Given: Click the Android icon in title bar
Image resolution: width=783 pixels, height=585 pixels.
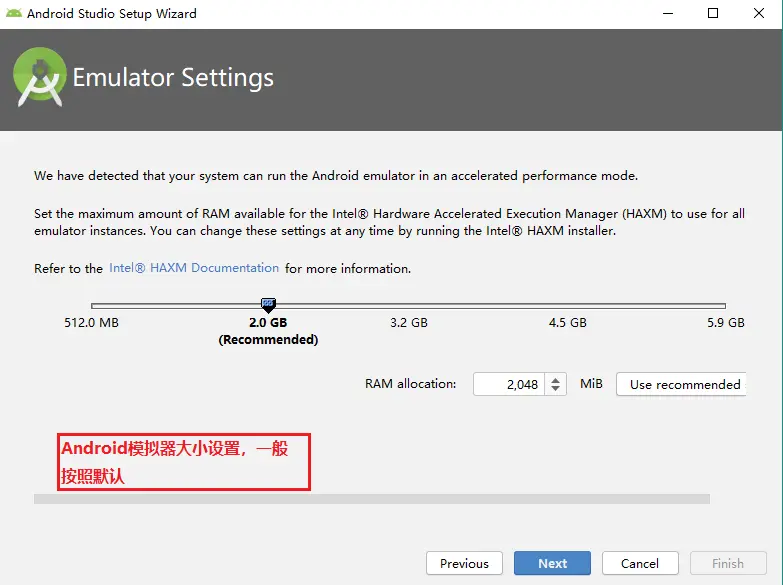Looking at the screenshot, I should [13, 13].
